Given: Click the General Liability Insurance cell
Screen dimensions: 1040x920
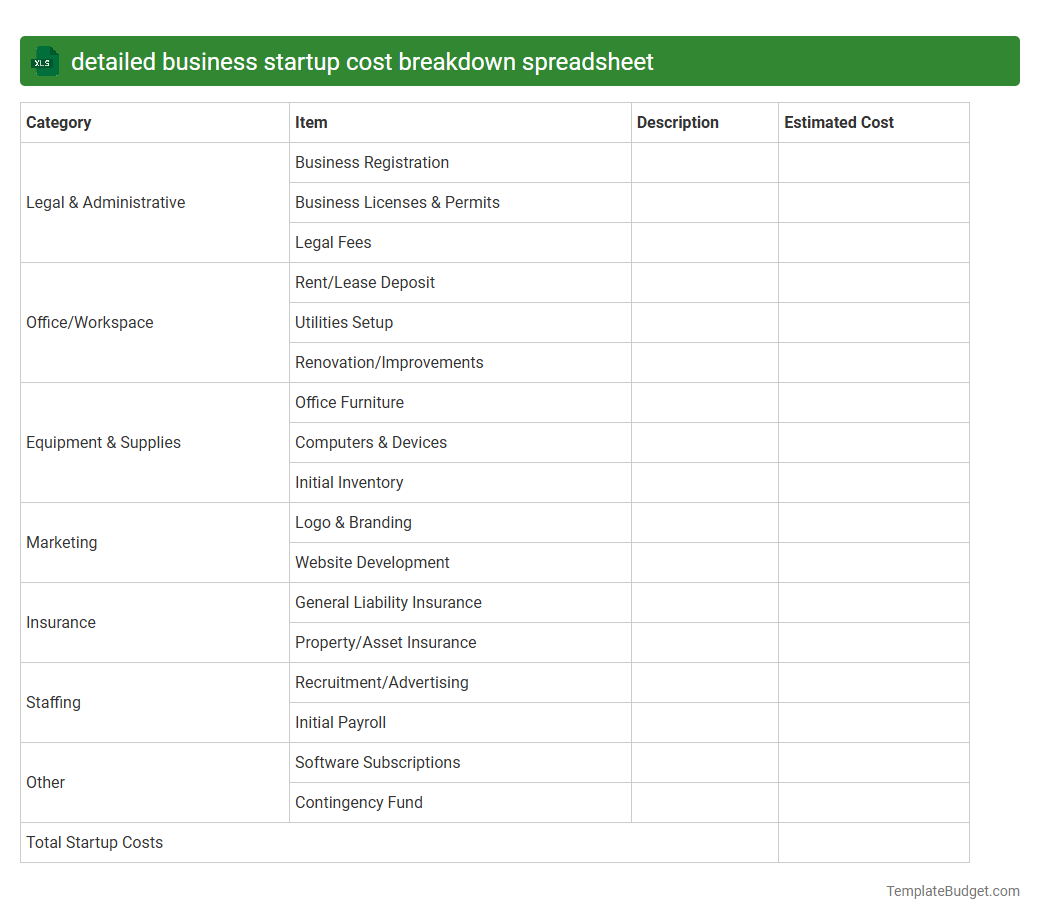Looking at the screenshot, I should point(388,602).
